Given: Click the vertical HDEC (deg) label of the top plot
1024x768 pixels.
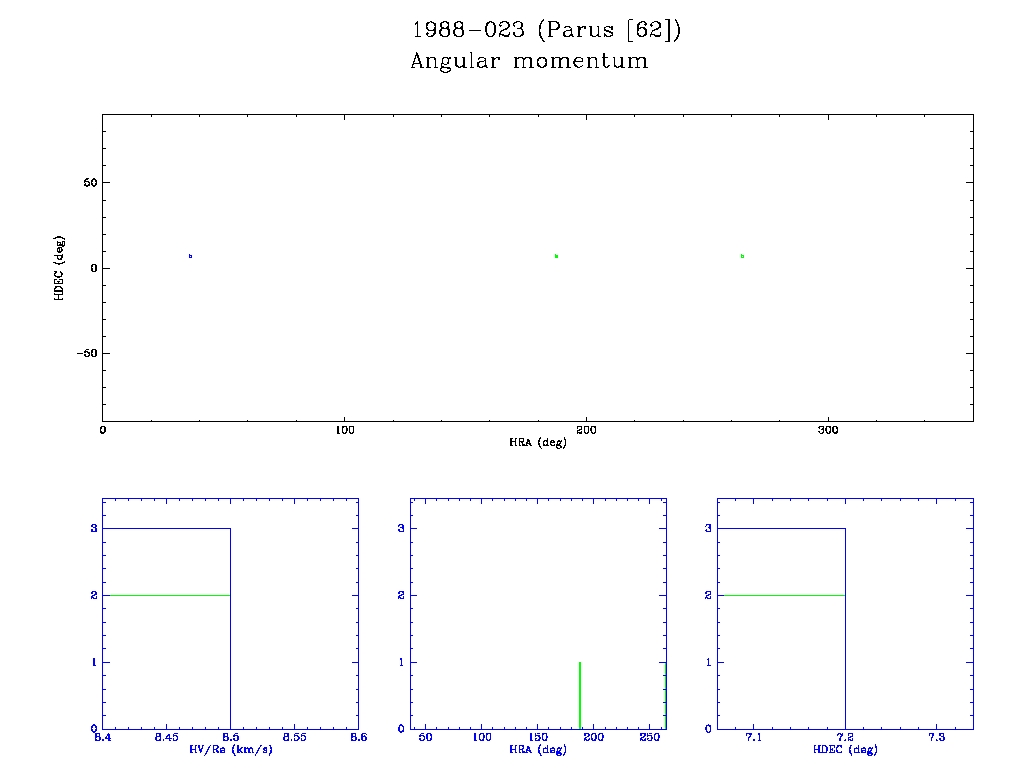Looking at the screenshot, I should coord(60,267).
